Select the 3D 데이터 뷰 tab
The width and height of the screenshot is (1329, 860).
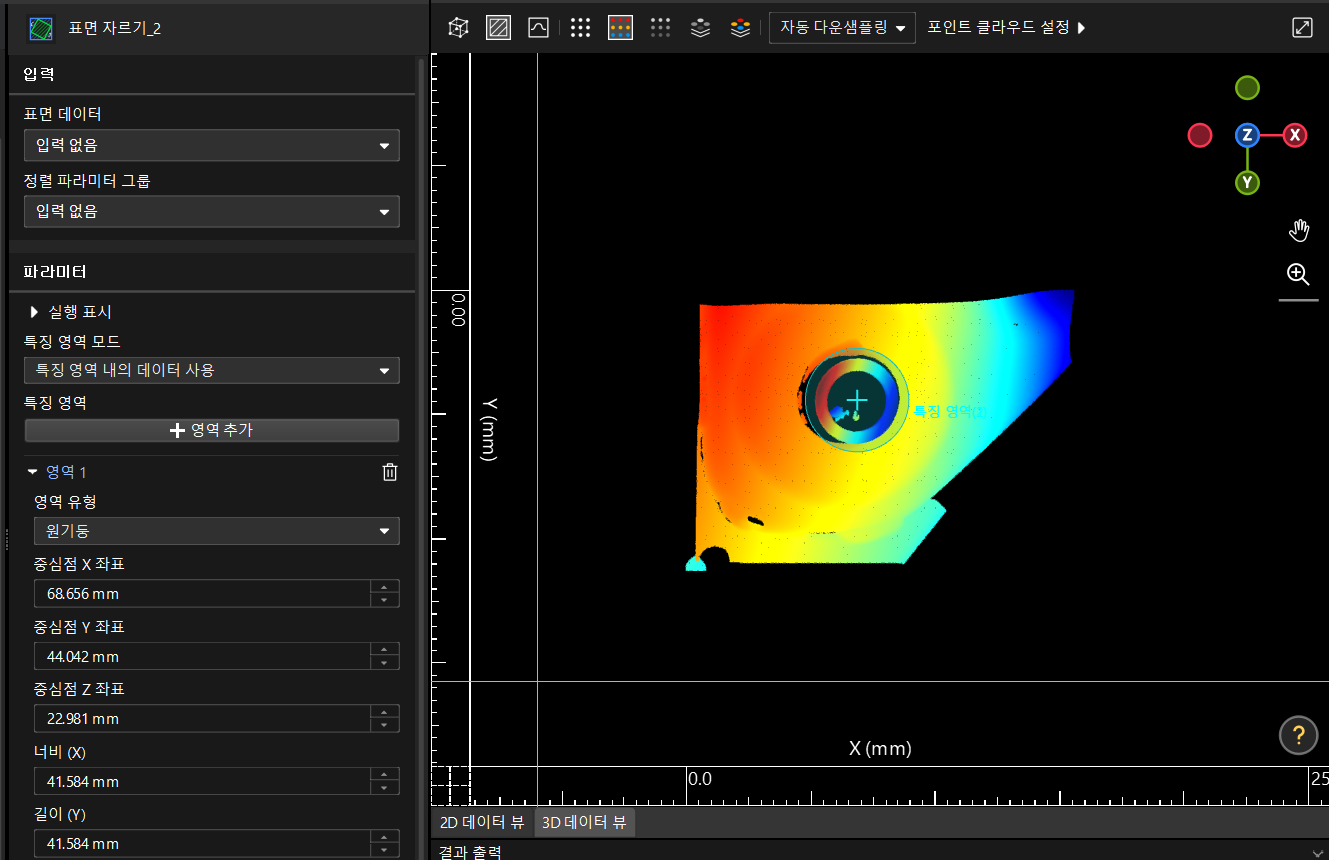tap(584, 823)
